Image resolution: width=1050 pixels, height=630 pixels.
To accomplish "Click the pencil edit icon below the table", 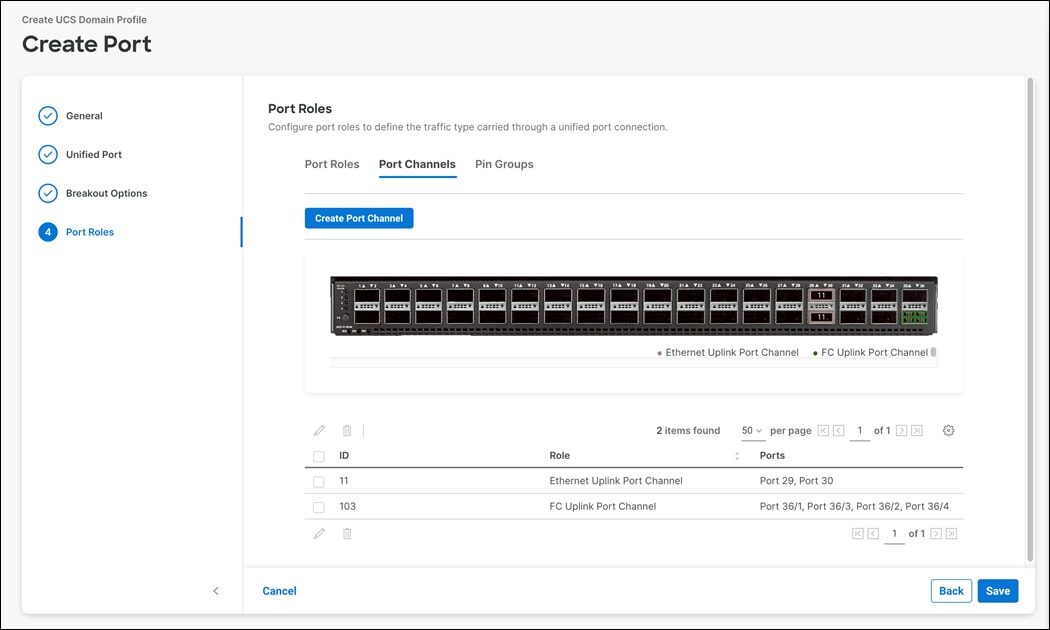I will [319, 533].
